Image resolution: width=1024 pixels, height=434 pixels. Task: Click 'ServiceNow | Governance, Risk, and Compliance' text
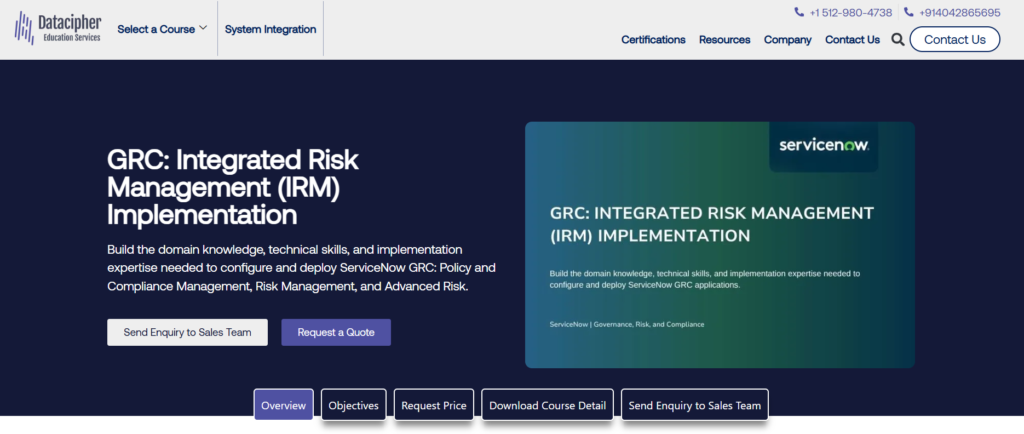[627, 324]
